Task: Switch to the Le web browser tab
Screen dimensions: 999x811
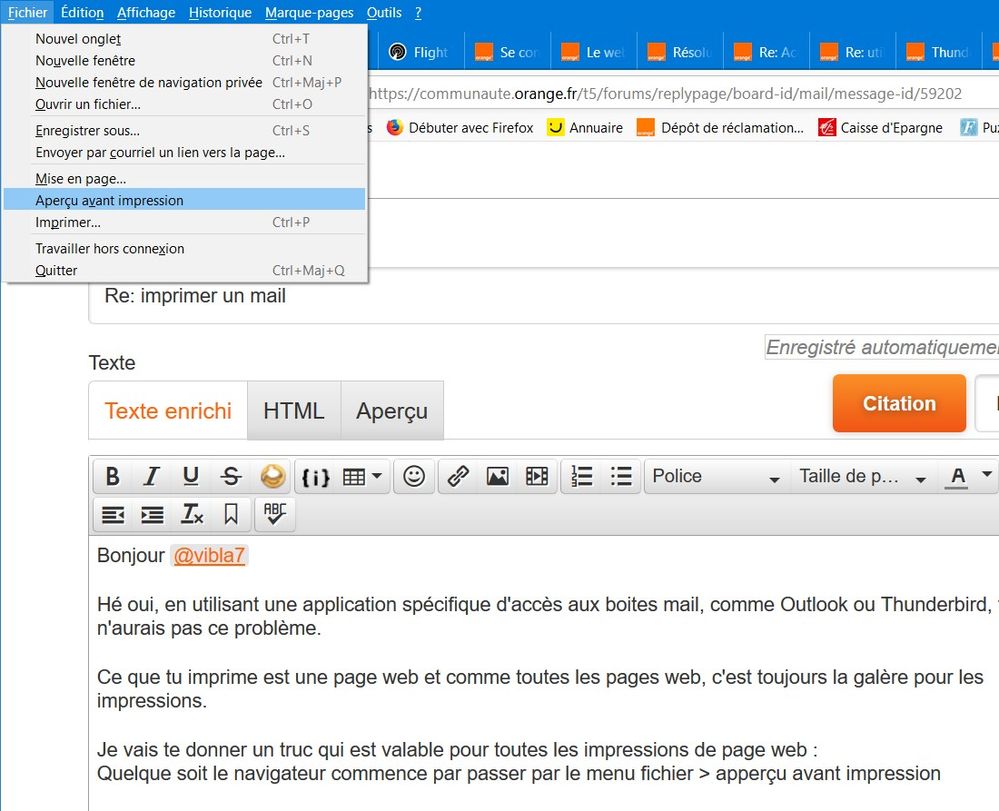Action: [594, 52]
